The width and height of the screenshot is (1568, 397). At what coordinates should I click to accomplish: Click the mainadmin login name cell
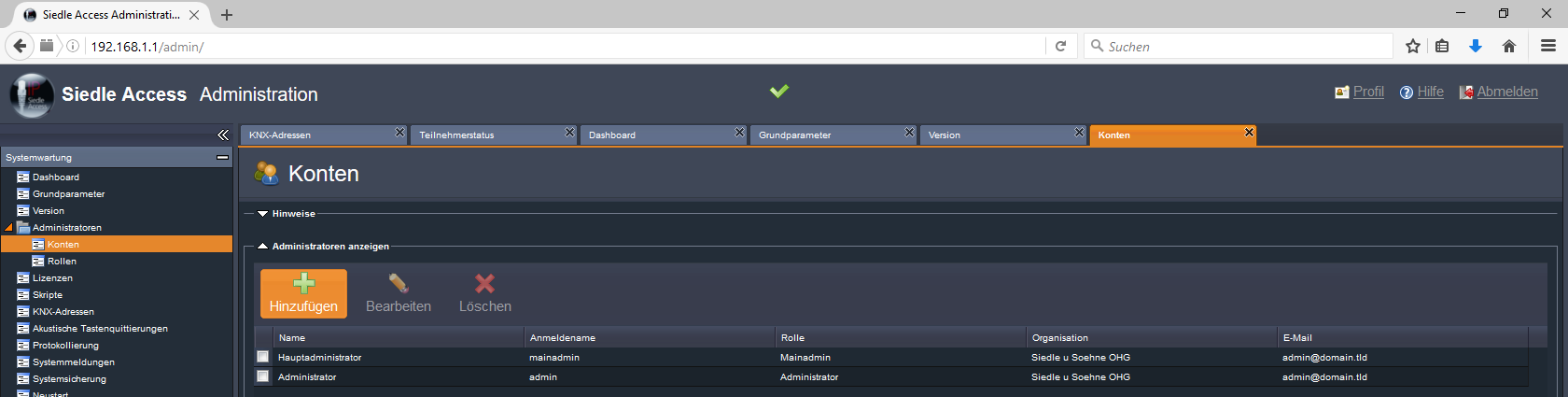(x=554, y=358)
